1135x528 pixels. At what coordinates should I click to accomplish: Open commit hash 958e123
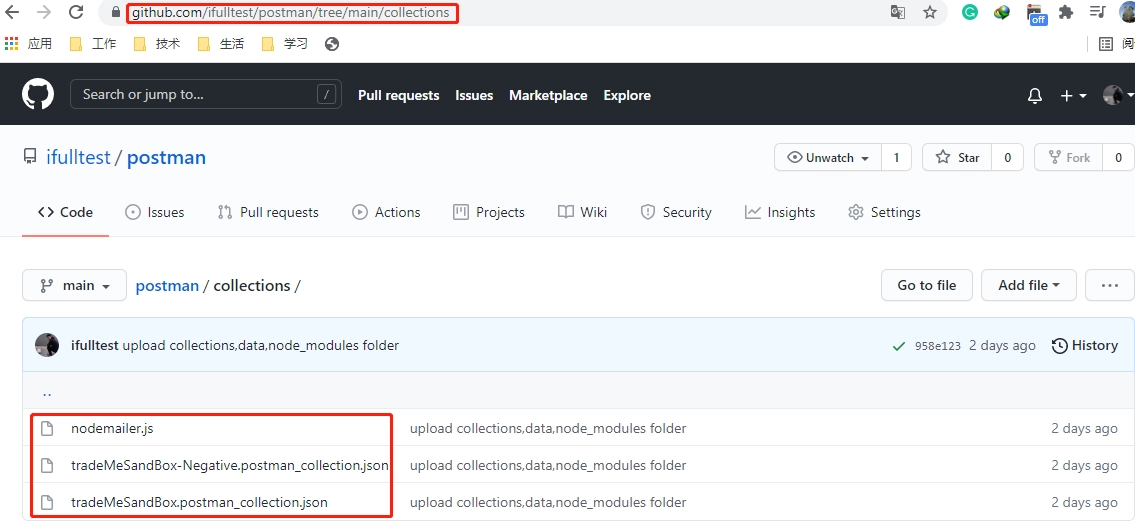point(937,346)
